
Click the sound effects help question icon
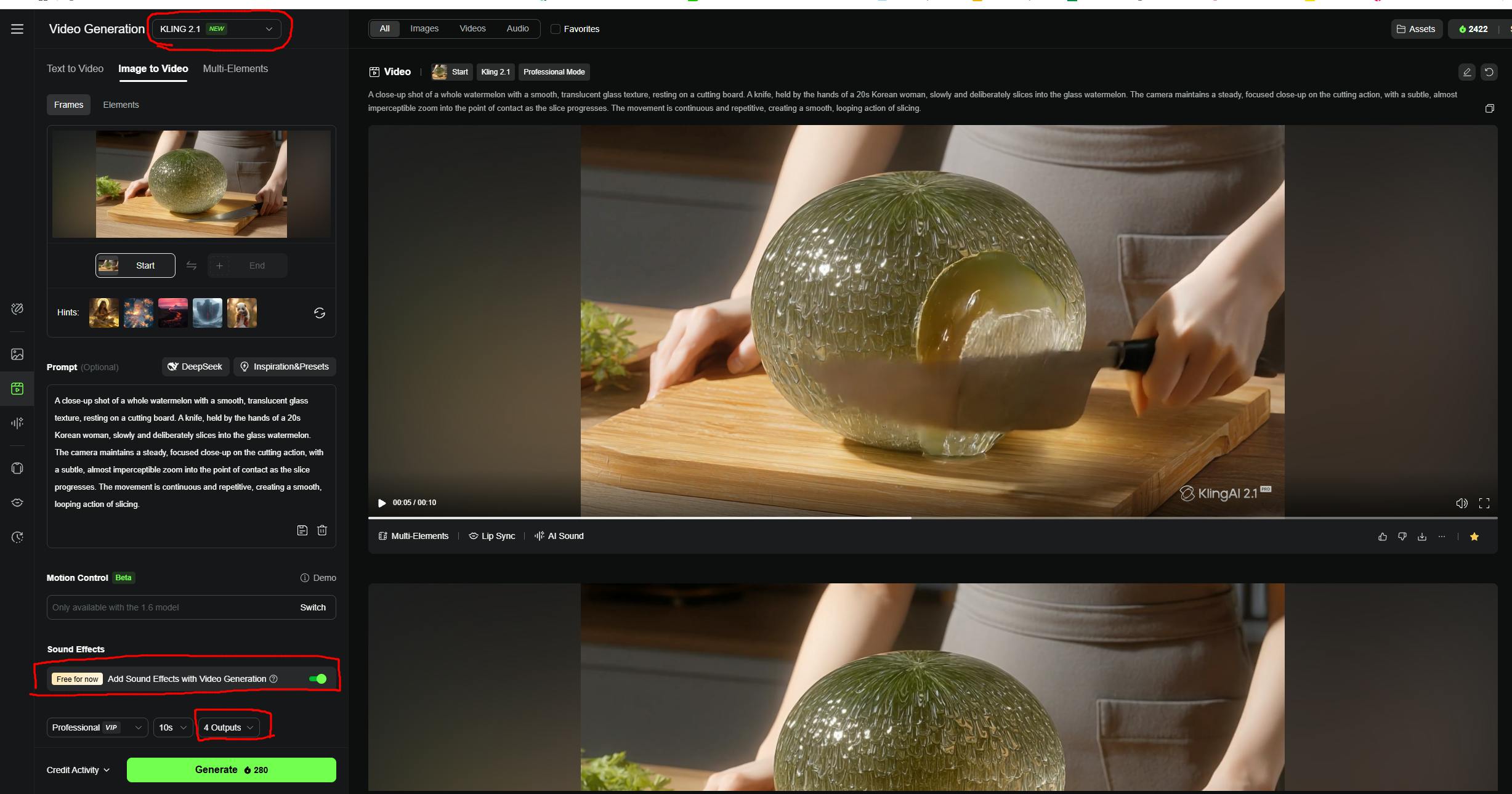pyautogui.click(x=273, y=679)
